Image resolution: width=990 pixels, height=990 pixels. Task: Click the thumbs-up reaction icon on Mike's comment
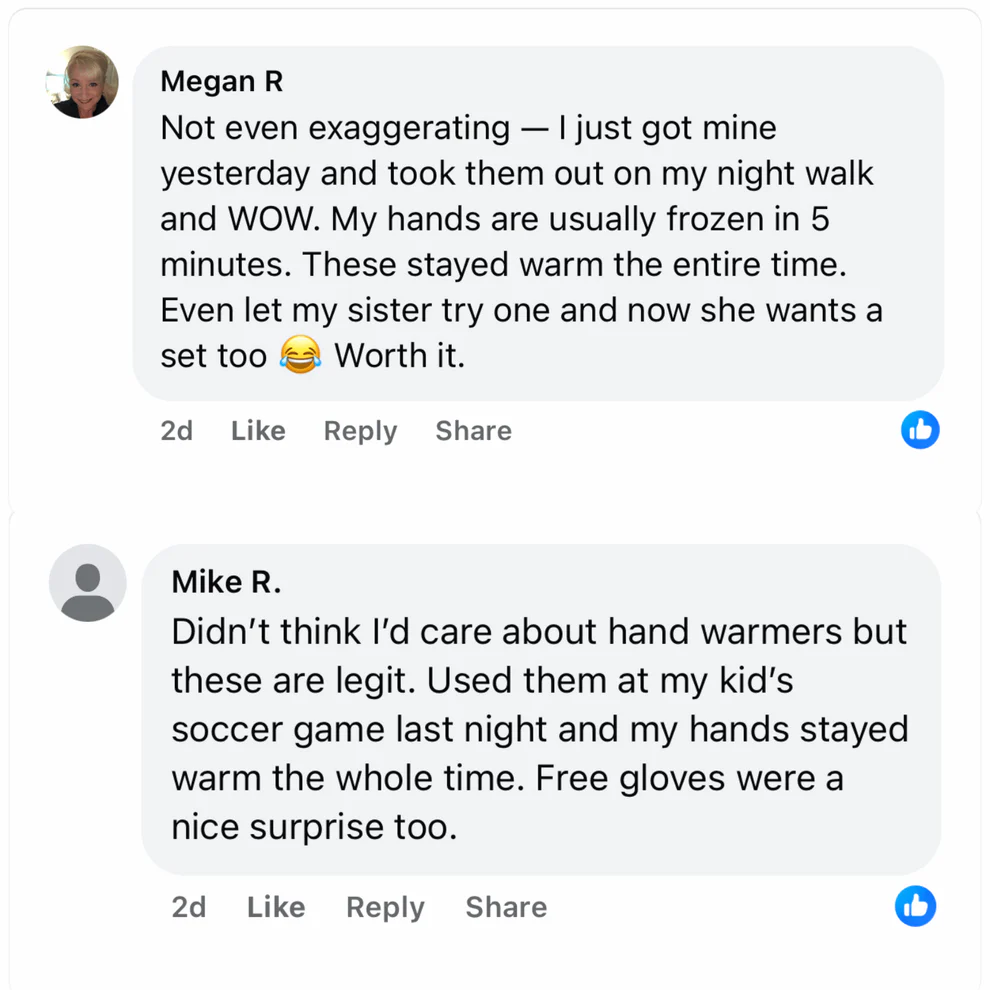tap(915, 906)
